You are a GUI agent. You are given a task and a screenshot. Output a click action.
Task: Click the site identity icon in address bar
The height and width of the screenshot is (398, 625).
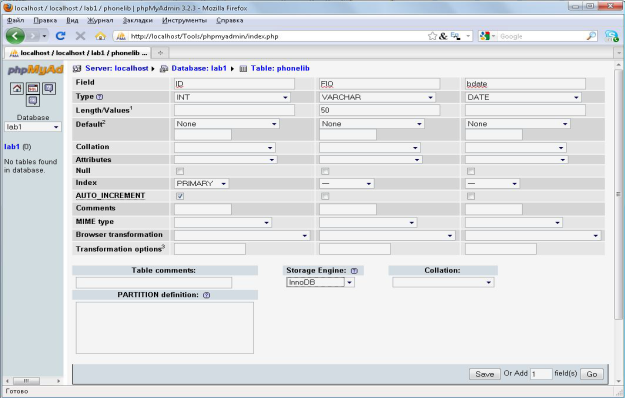pyautogui.click(x=121, y=36)
